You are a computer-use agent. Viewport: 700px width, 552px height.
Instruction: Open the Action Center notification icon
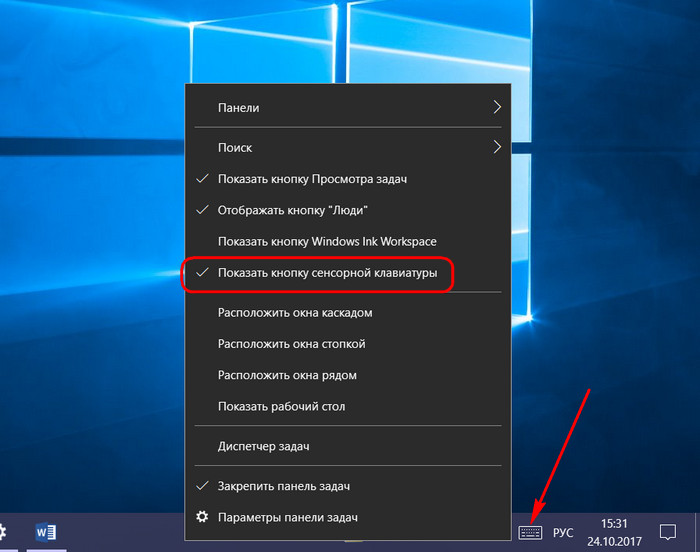point(668,532)
